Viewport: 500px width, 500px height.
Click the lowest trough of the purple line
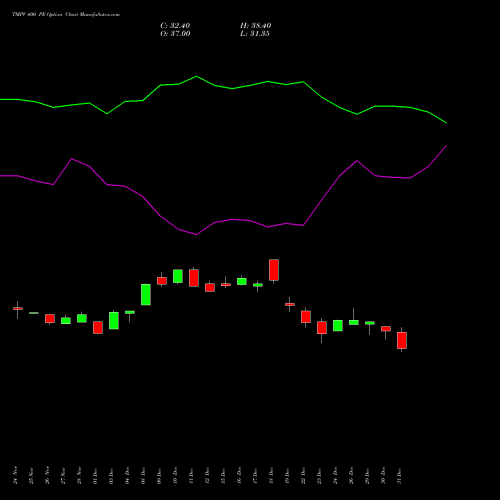coord(196,234)
